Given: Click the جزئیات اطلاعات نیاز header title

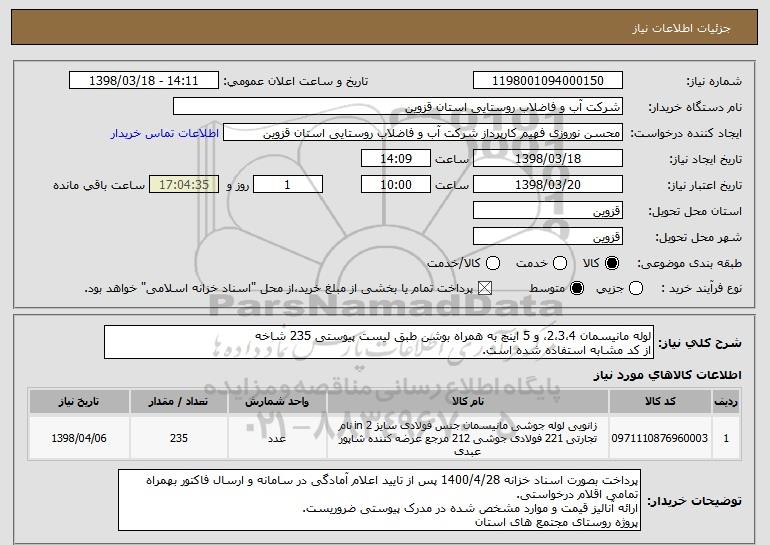Looking at the screenshot, I should point(681,28).
